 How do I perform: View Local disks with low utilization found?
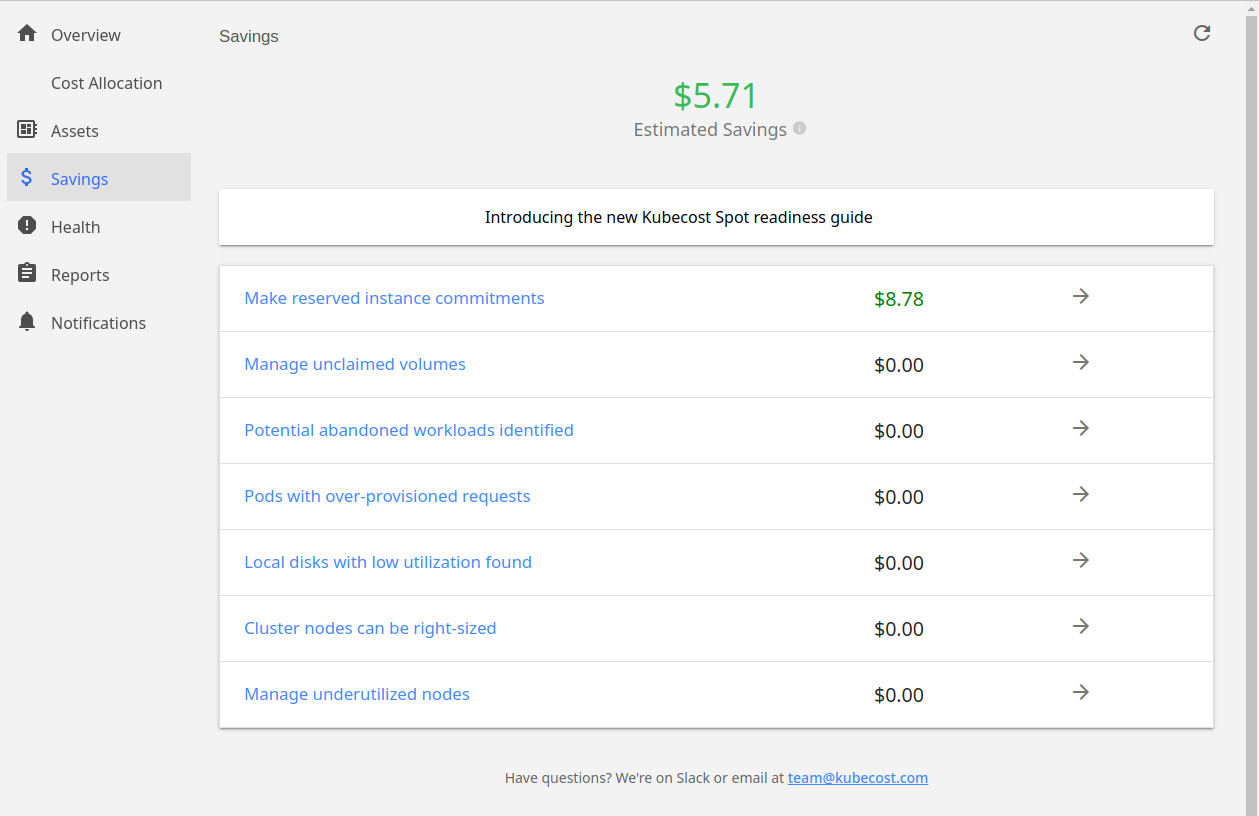click(x=388, y=562)
